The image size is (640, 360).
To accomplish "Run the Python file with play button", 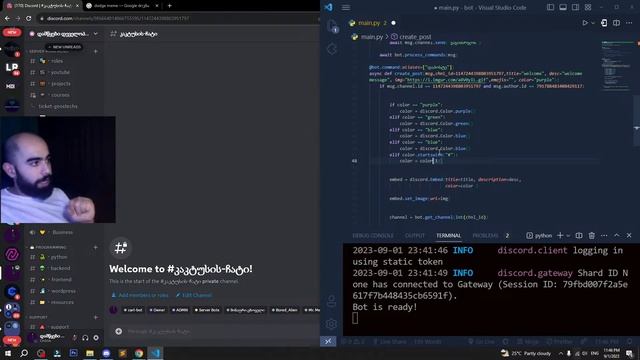I will point(585,23).
